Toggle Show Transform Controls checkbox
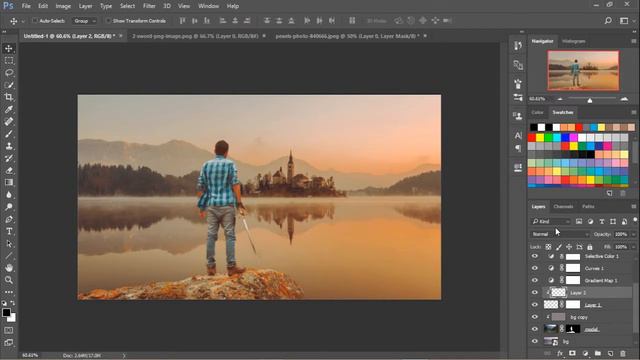The image size is (640, 360). (x=108, y=20)
